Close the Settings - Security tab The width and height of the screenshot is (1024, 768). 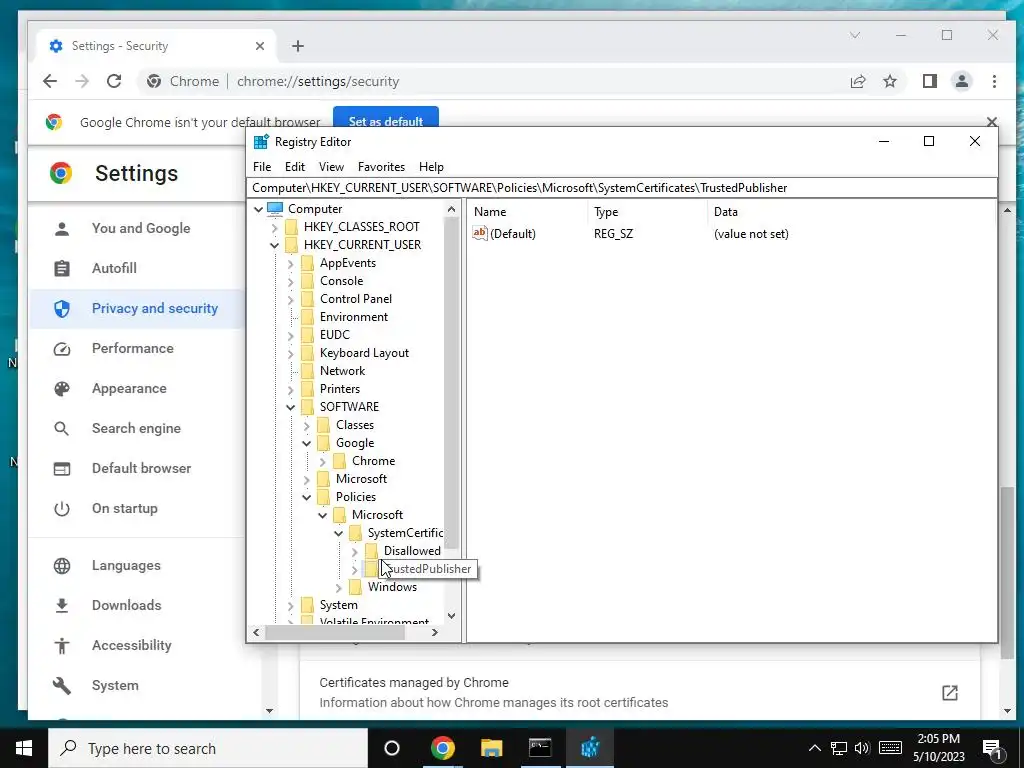260,46
